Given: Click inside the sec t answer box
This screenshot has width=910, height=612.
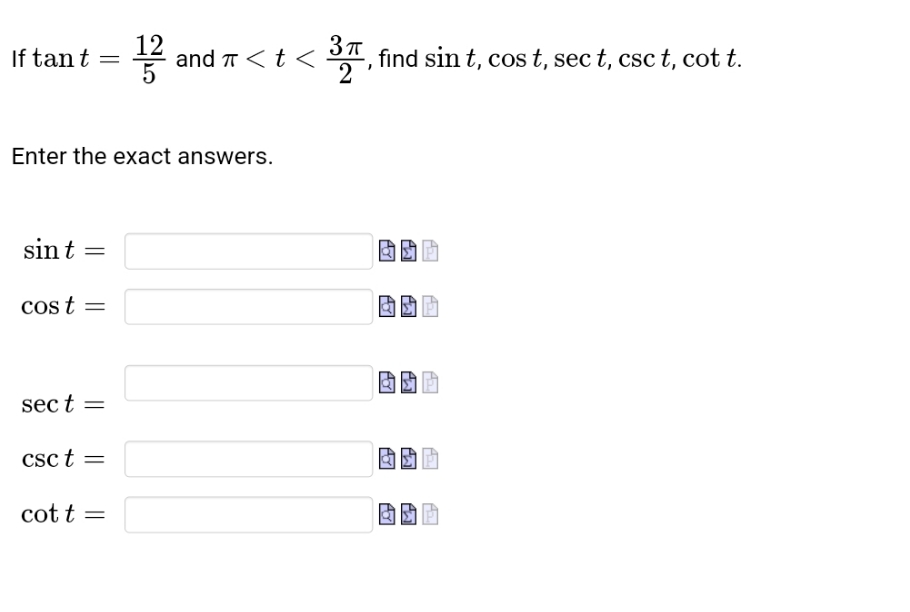Looking at the screenshot, I should click(248, 383).
